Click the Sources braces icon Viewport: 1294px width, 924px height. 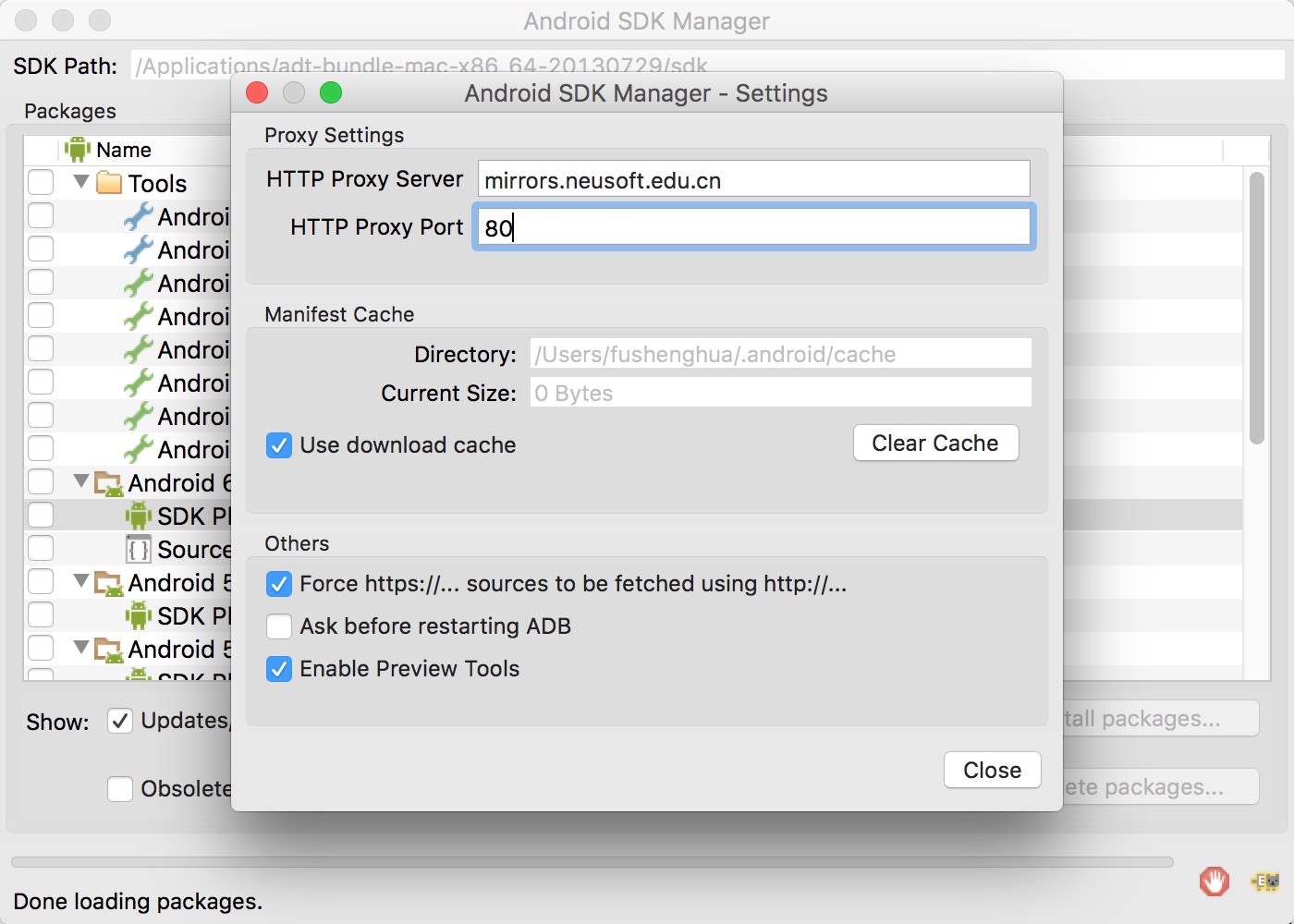pyautogui.click(x=139, y=549)
